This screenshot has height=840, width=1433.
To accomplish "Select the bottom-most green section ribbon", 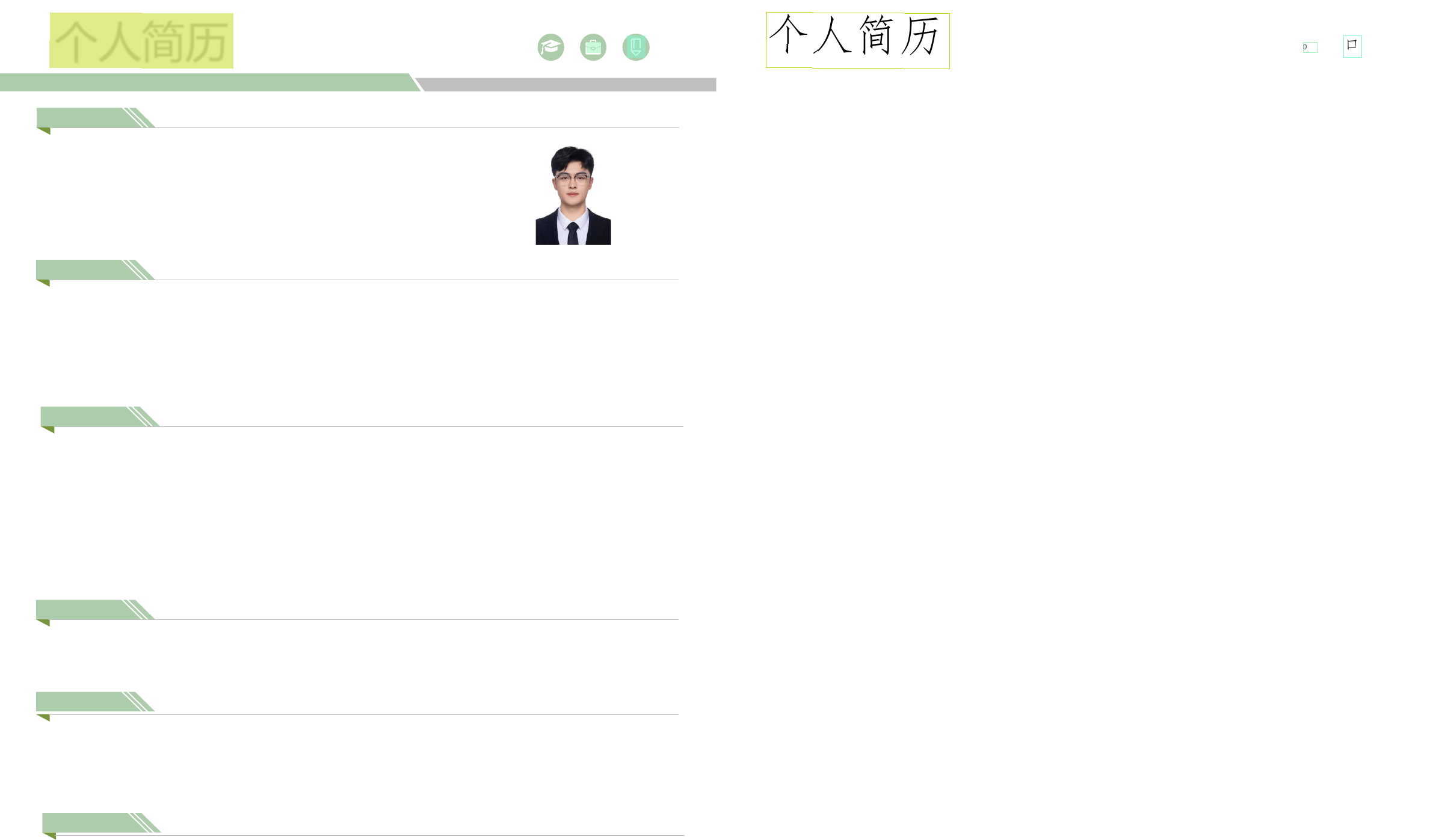I will coord(90,823).
